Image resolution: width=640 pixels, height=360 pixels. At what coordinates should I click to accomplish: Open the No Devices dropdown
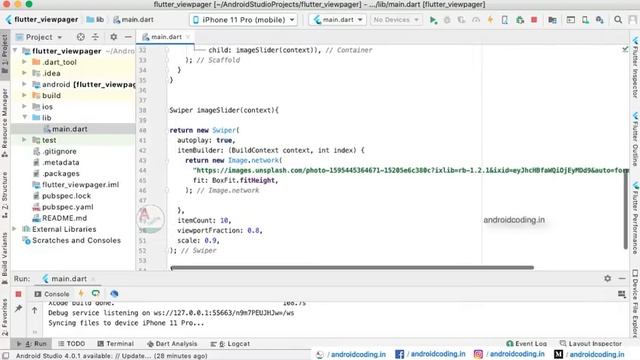pyautogui.click(x=396, y=20)
